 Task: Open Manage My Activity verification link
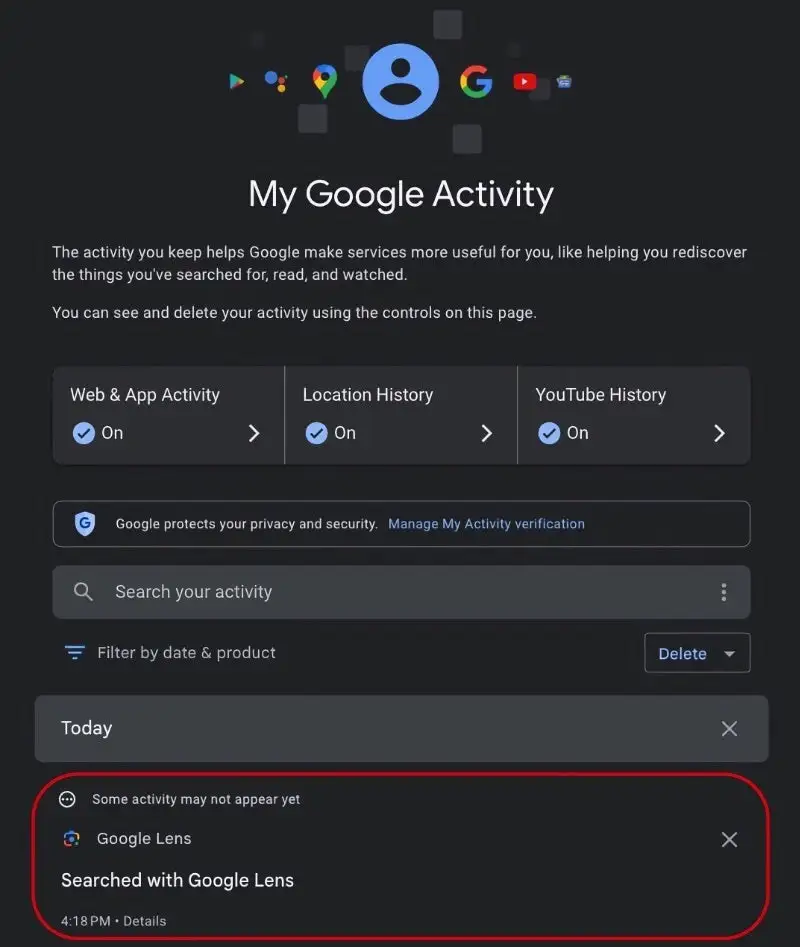pos(486,523)
